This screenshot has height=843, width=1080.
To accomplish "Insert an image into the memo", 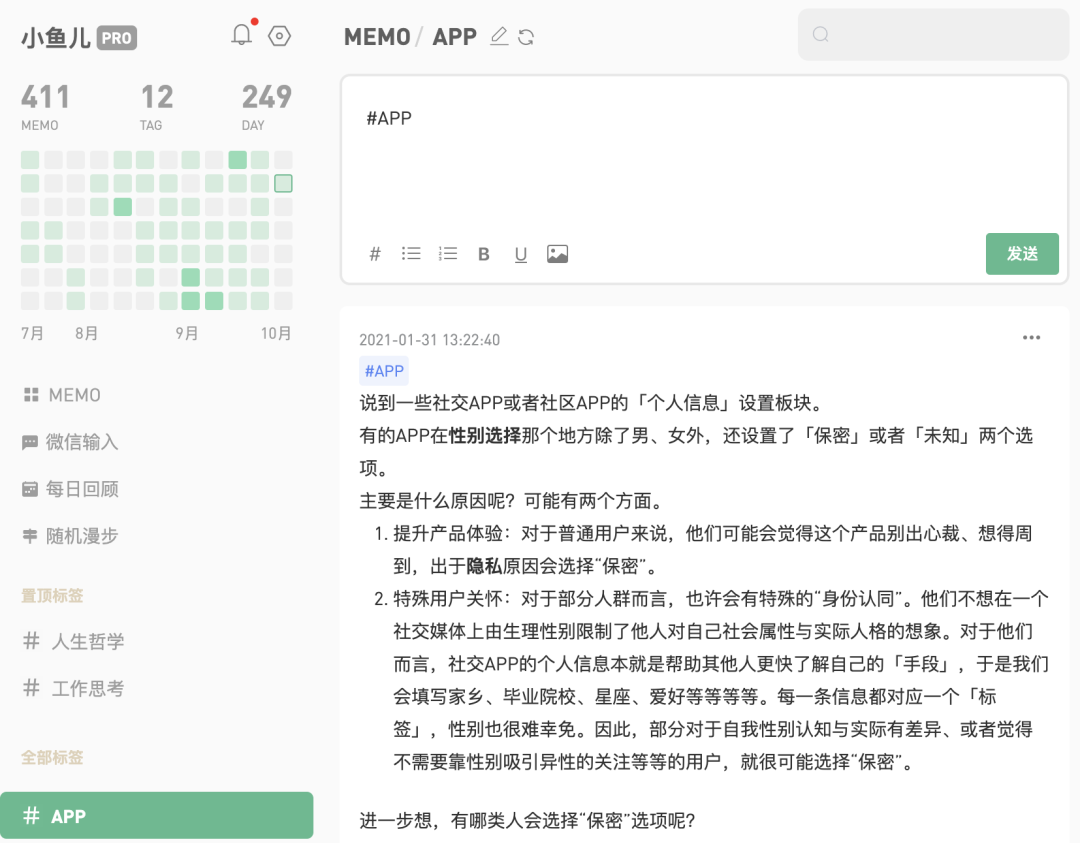I will point(557,254).
